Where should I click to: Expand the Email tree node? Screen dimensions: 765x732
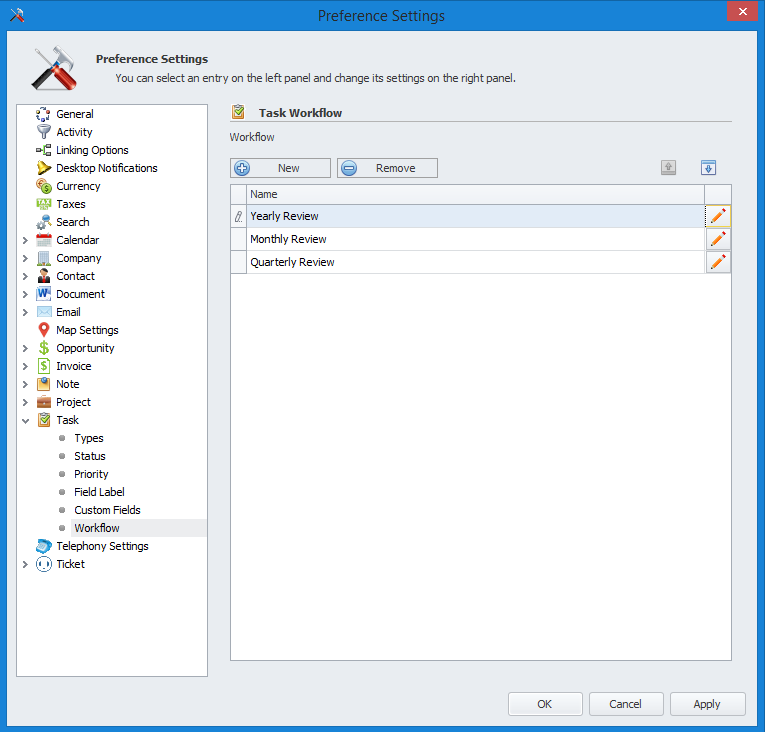[25, 312]
